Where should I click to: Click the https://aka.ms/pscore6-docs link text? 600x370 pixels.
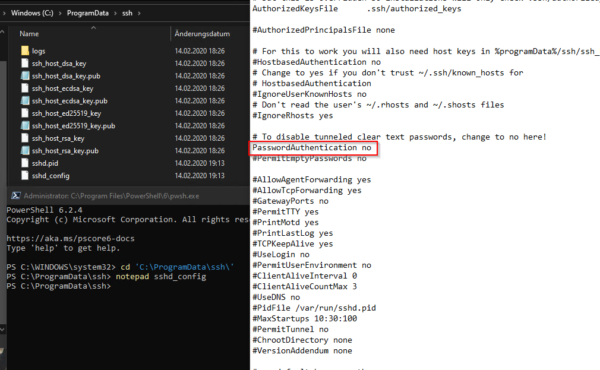[70, 238]
